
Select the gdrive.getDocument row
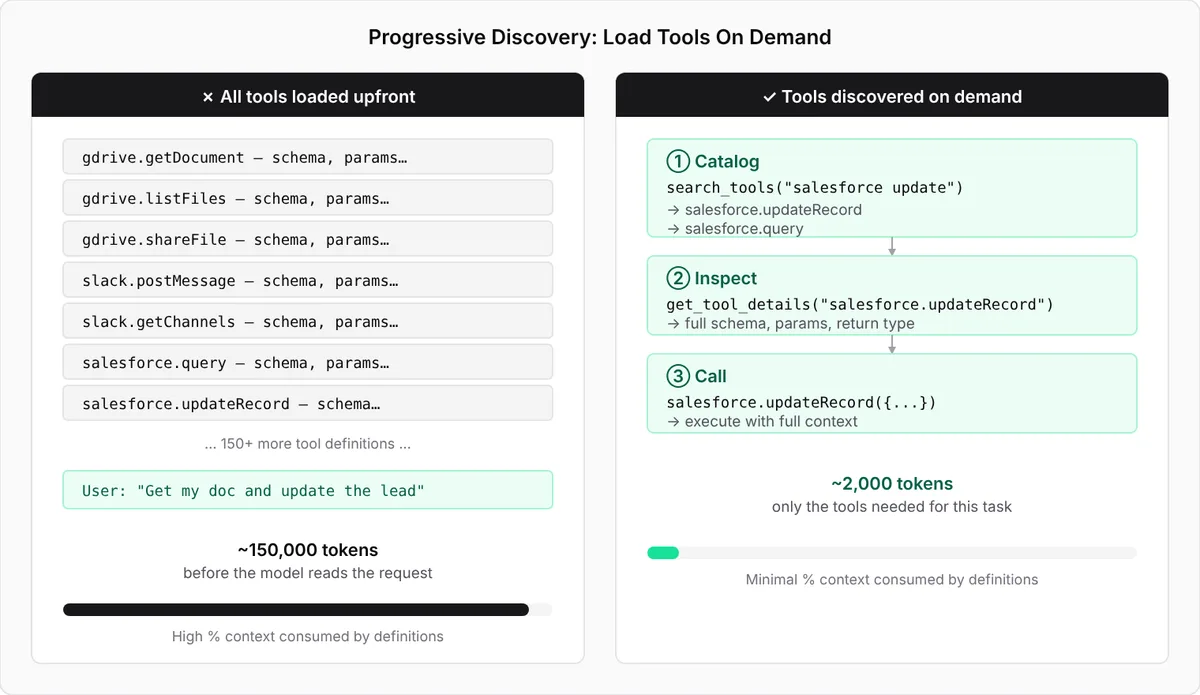[x=308, y=157]
